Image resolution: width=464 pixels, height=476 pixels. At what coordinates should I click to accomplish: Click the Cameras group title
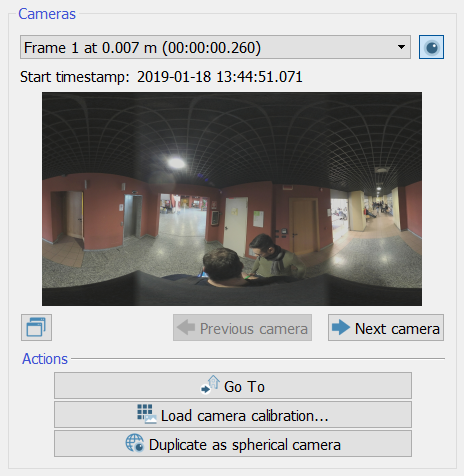47,14
